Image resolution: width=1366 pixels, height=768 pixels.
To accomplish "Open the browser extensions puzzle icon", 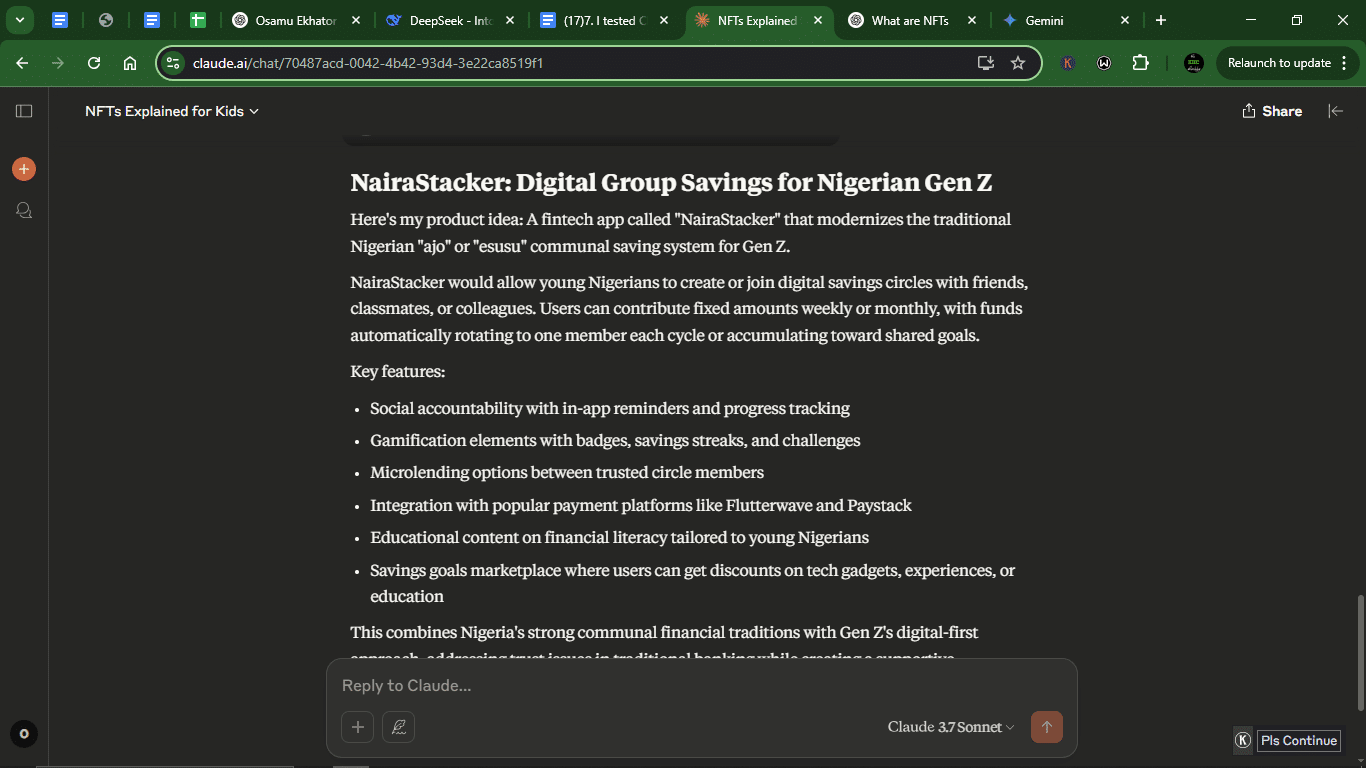I will (1140, 63).
